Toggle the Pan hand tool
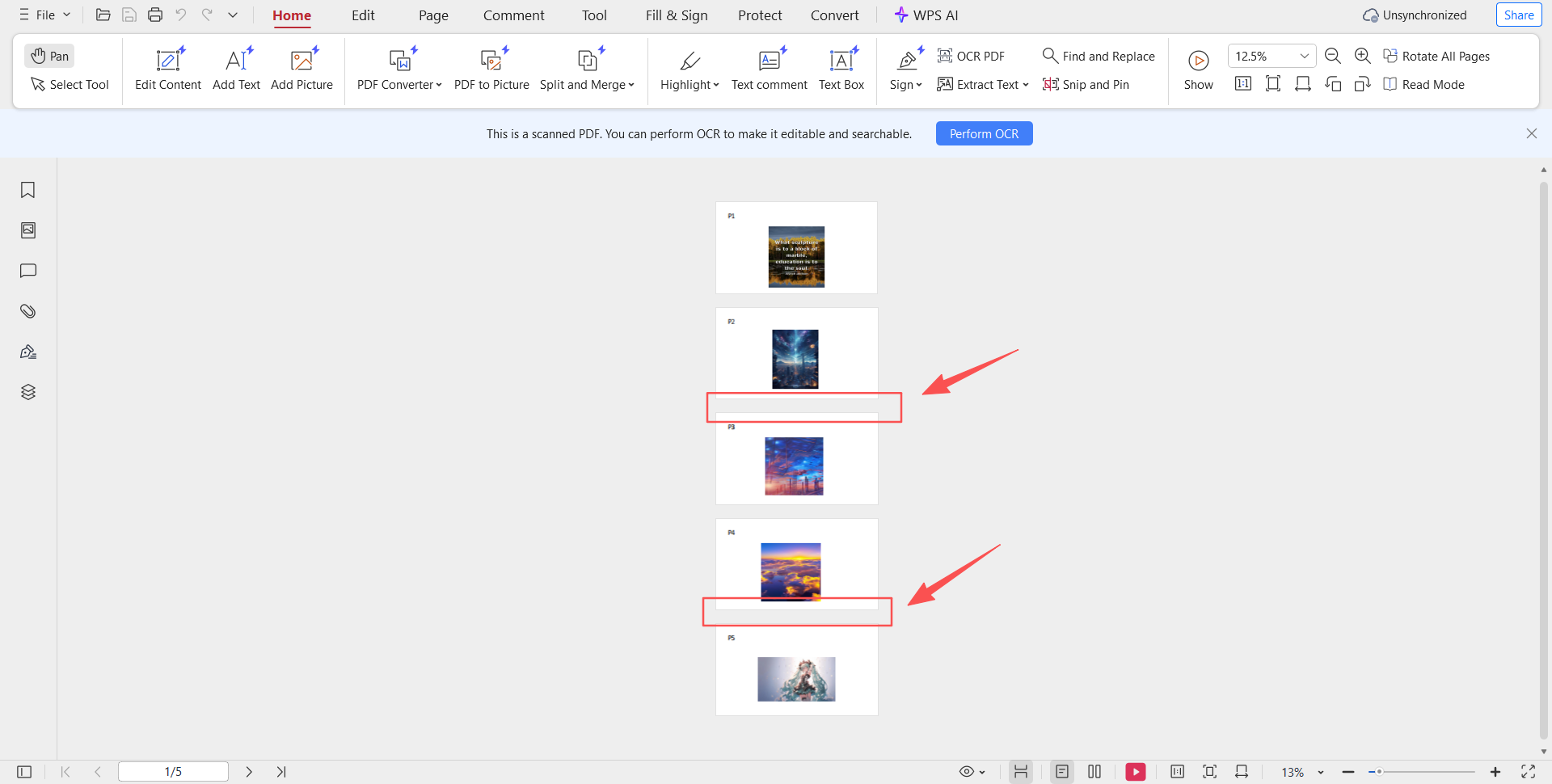The height and width of the screenshot is (784, 1552). tap(49, 56)
